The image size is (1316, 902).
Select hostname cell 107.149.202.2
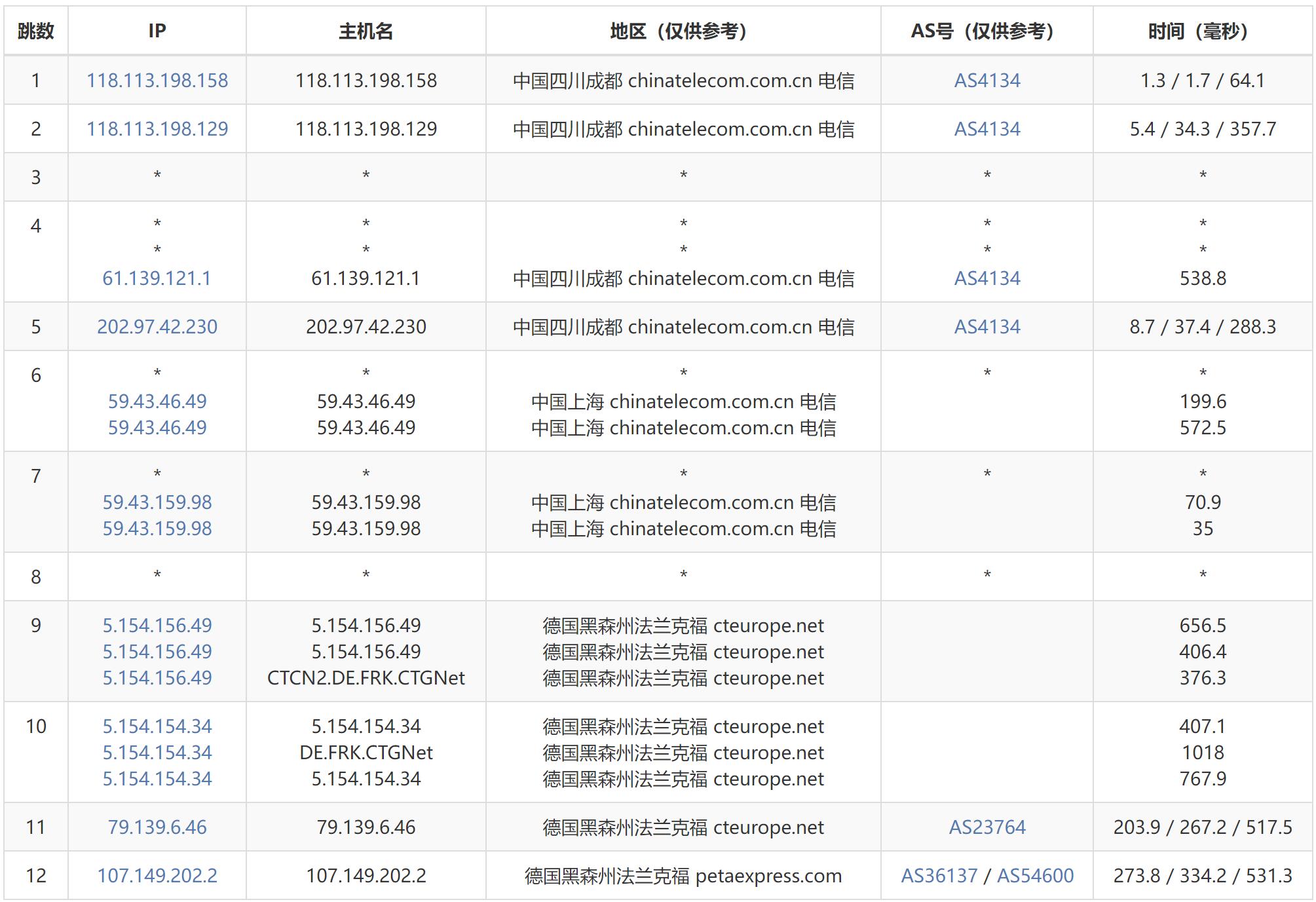(366, 876)
